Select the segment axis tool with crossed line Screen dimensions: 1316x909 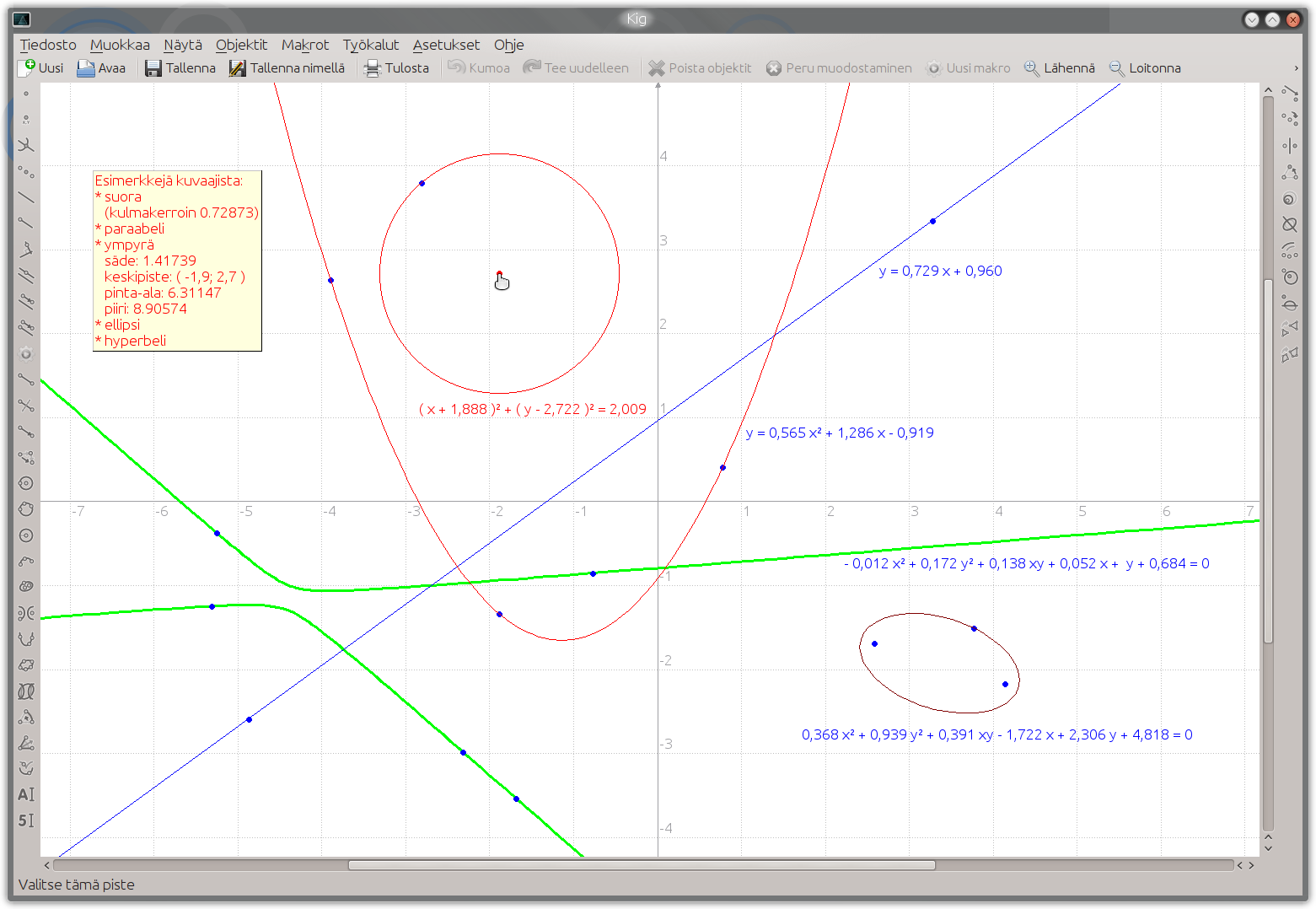pos(26,406)
